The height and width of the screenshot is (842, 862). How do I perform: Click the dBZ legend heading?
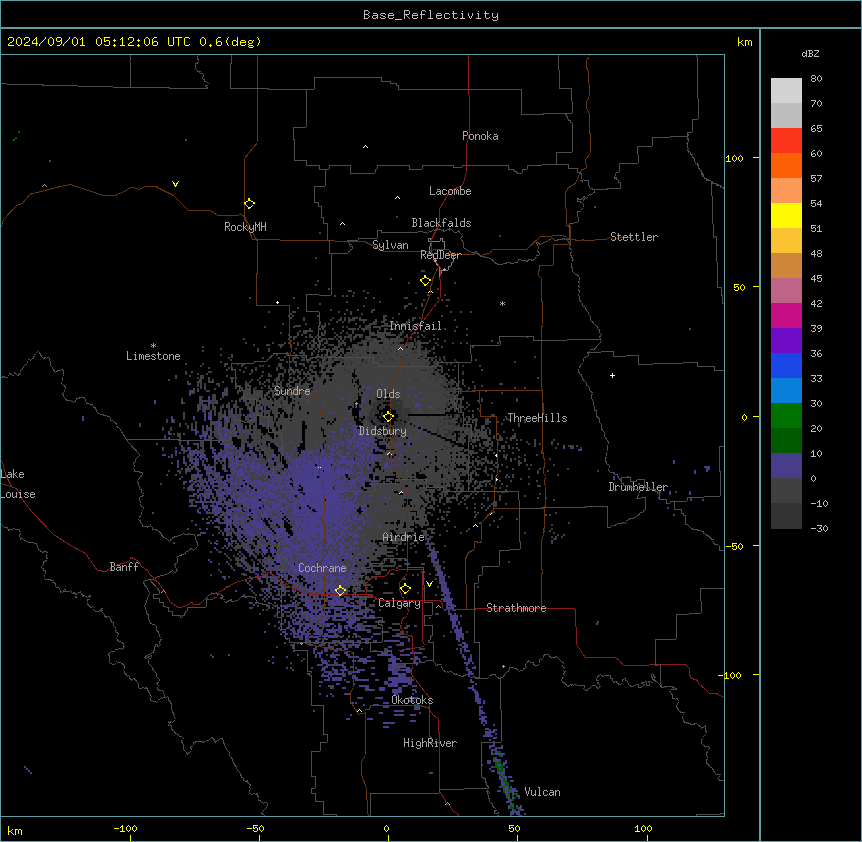(810, 53)
